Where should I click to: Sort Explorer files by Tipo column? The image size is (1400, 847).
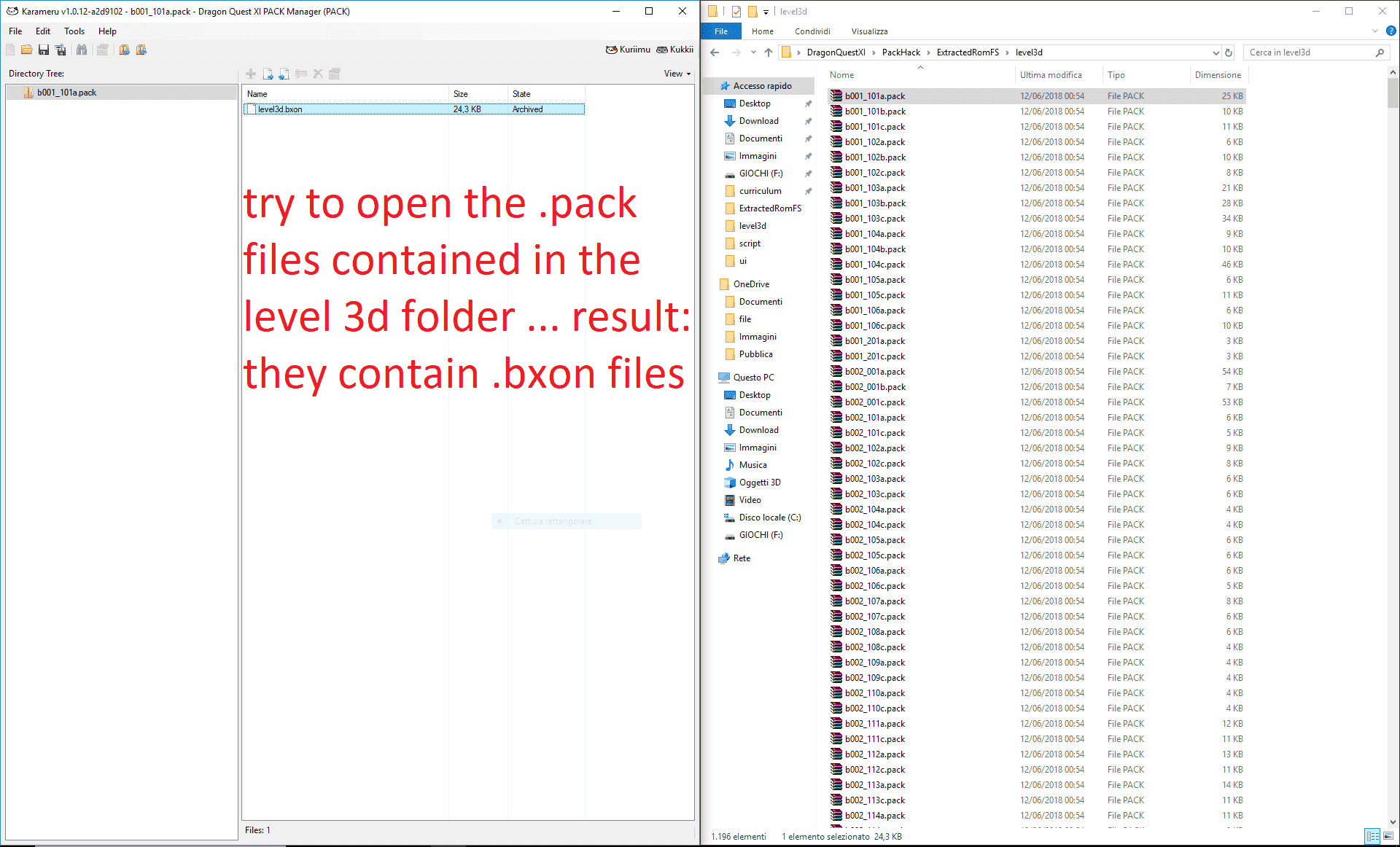click(1145, 75)
